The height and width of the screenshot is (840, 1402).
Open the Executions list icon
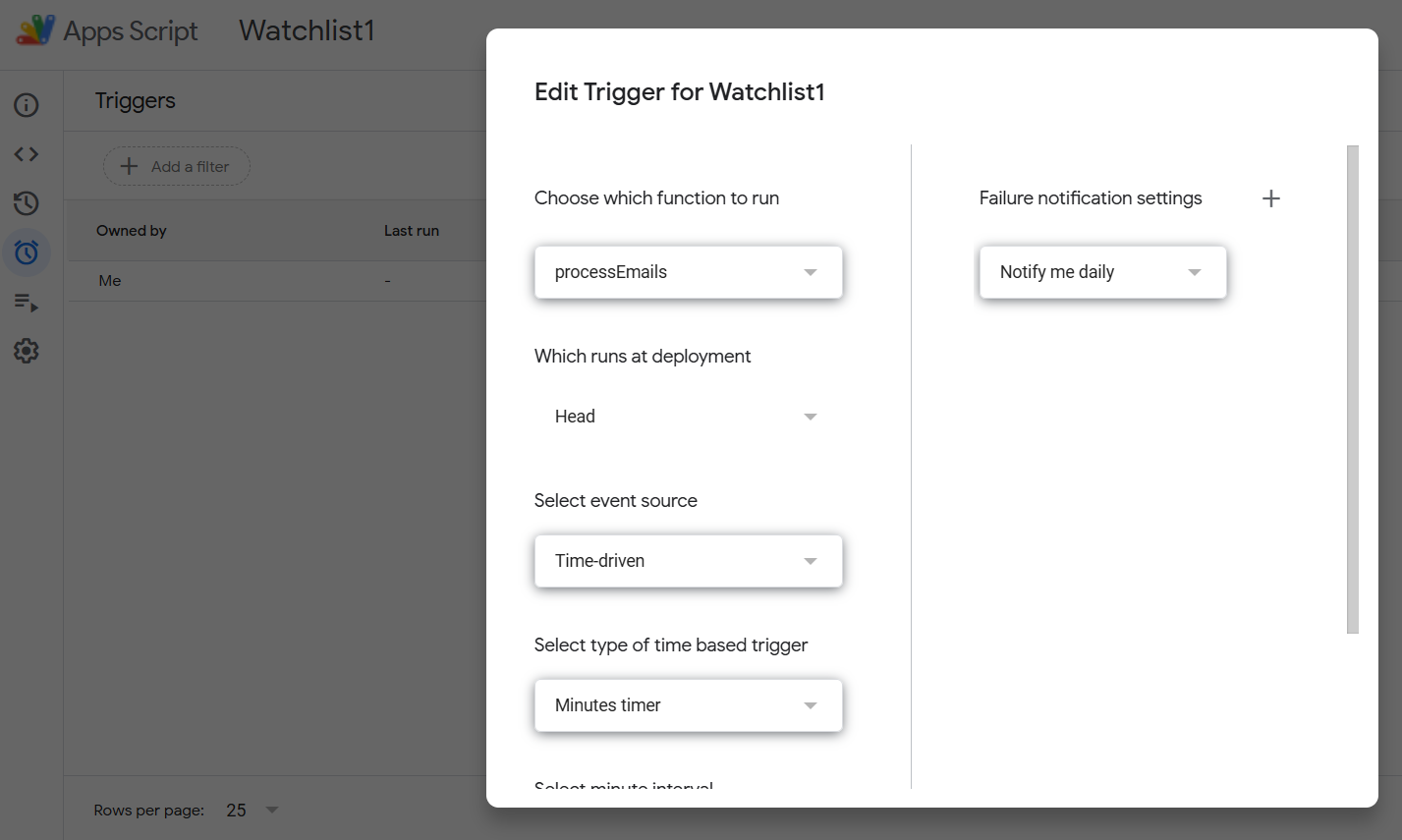(27, 303)
